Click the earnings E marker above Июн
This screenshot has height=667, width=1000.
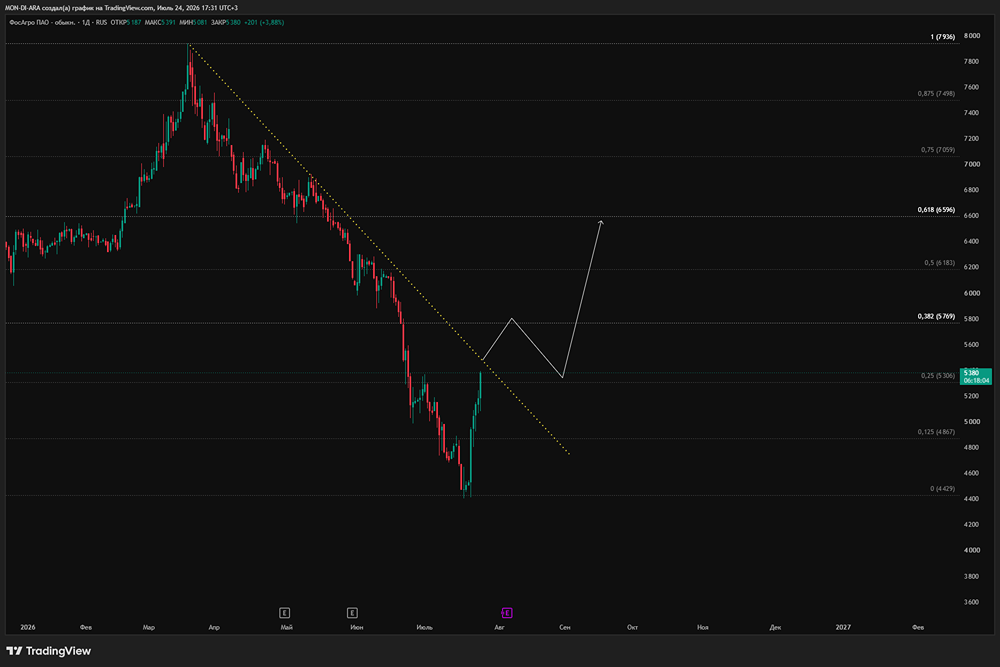click(352, 613)
